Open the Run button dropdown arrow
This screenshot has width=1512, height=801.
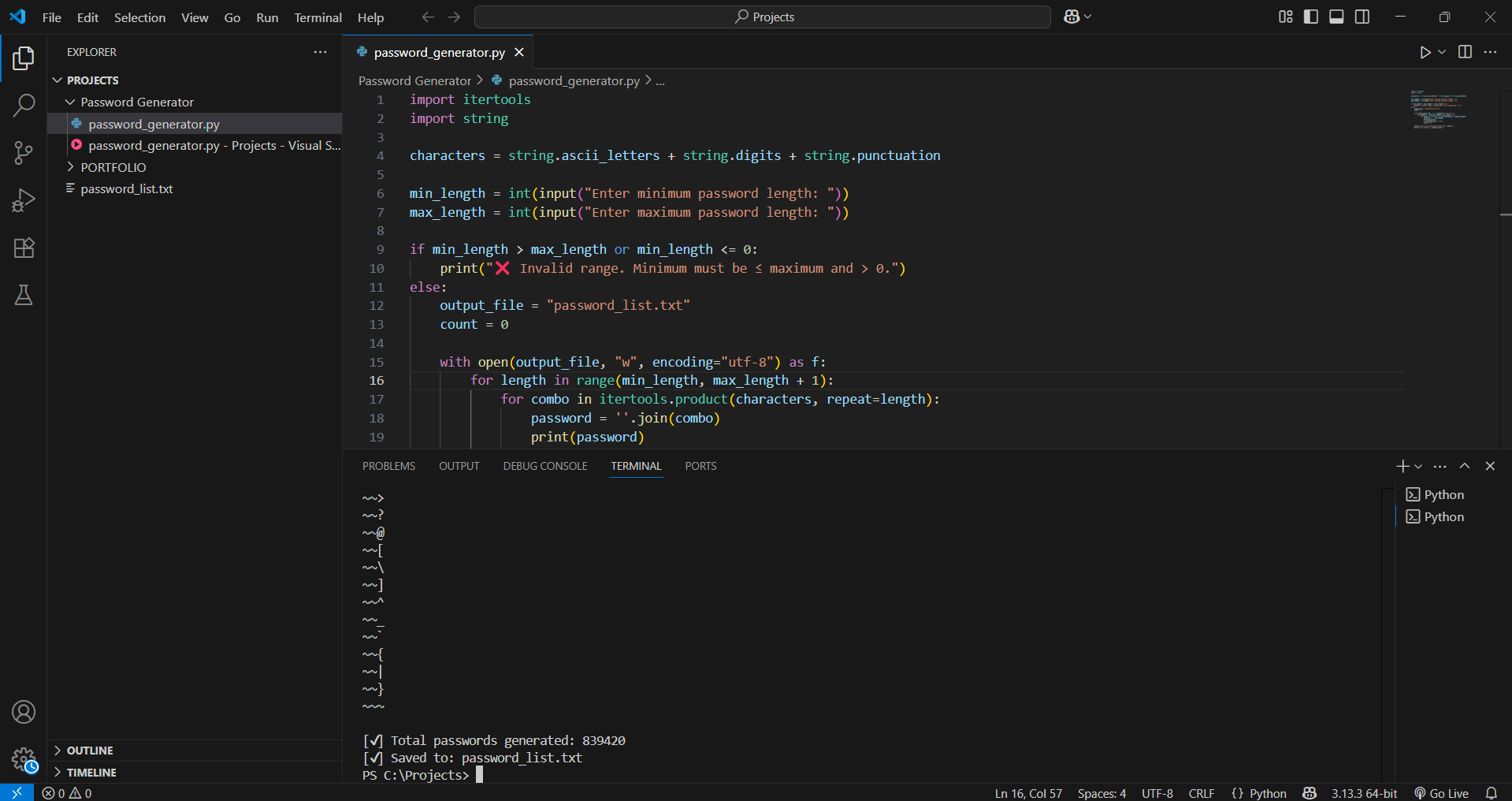pyautogui.click(x=1442, y=52)
